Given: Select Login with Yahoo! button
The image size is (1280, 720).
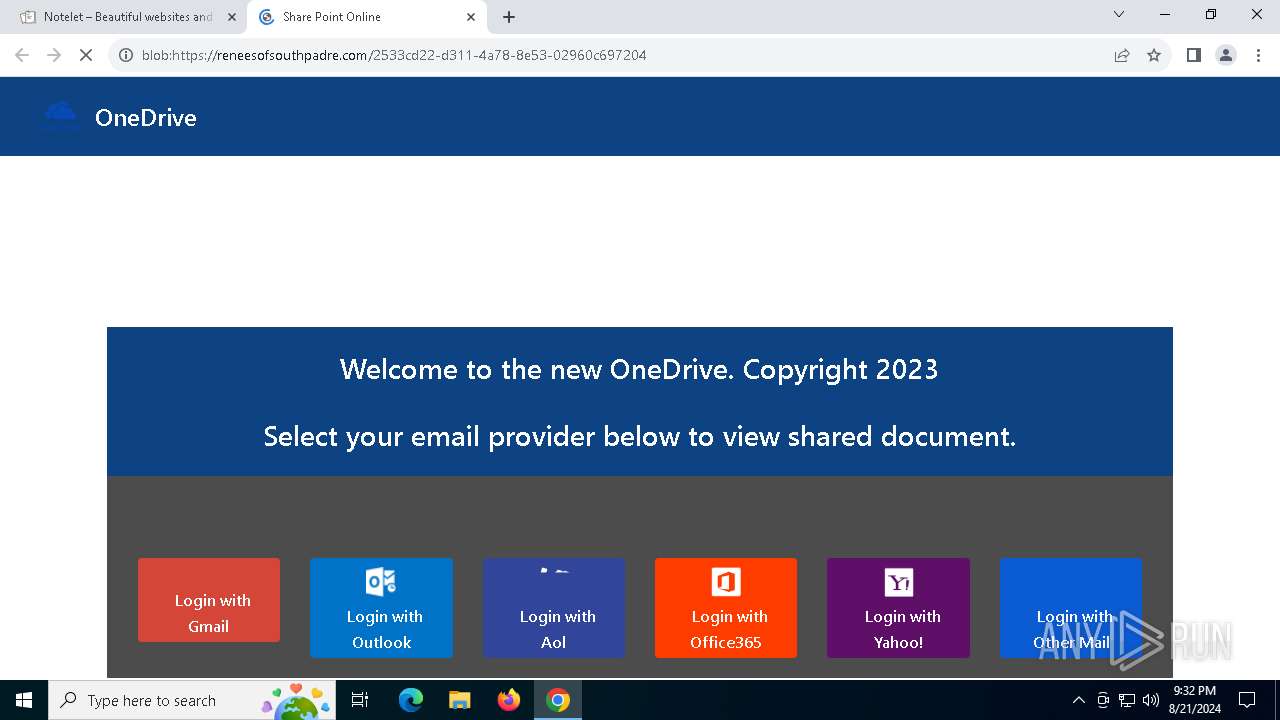Looking at the screenshot, I should (898, 608).
